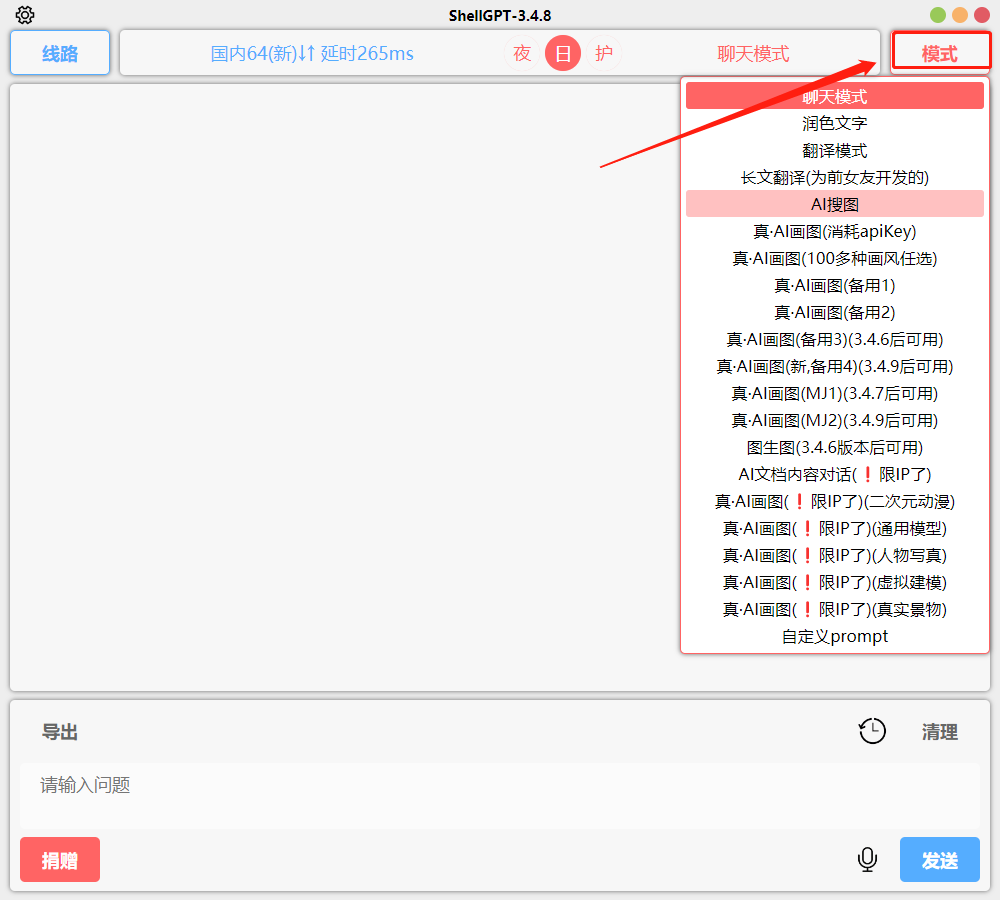Open the settings gear icon
Screen dimensions: 1000x900
click(25, 15)
